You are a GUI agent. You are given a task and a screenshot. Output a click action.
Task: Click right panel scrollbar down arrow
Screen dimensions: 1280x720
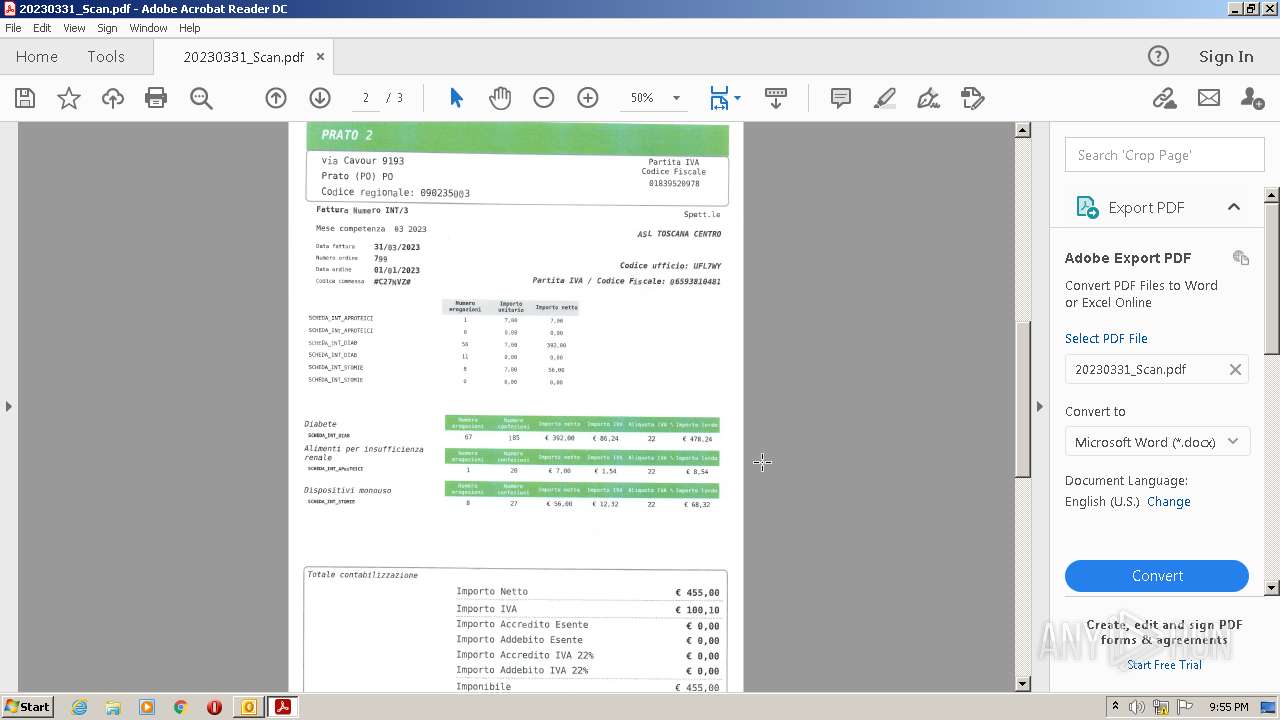tap(1272, 588)
